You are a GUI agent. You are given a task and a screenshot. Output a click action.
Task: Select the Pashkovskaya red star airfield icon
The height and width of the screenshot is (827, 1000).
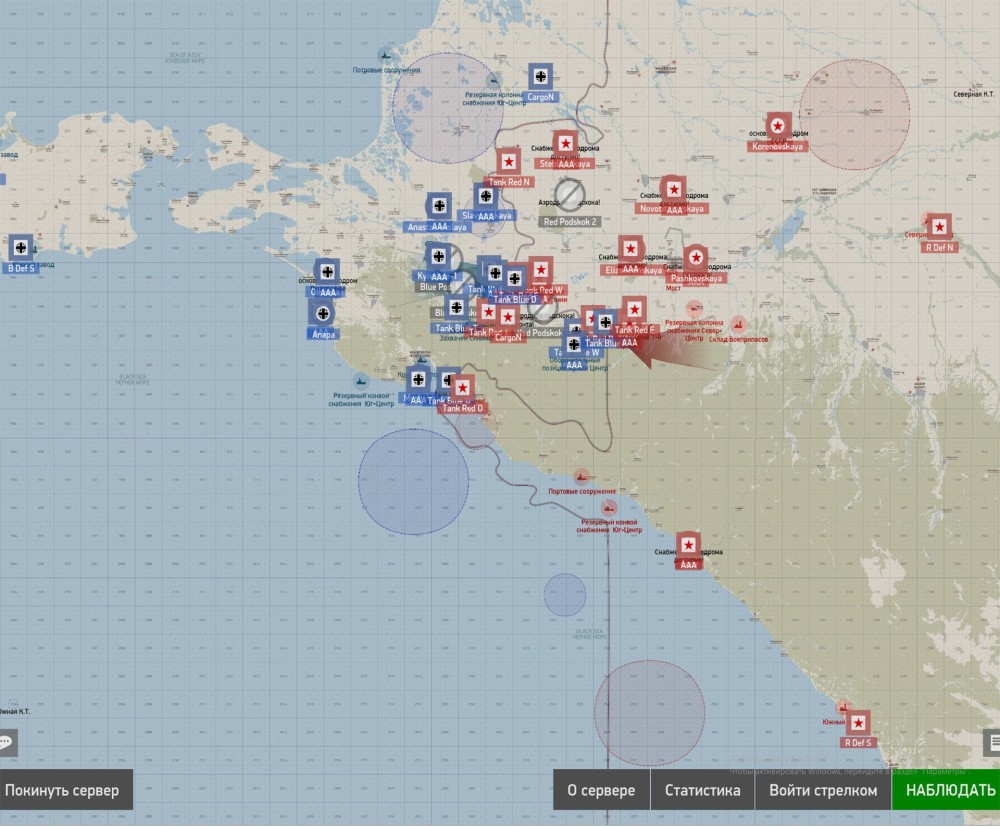coord(696,258)
